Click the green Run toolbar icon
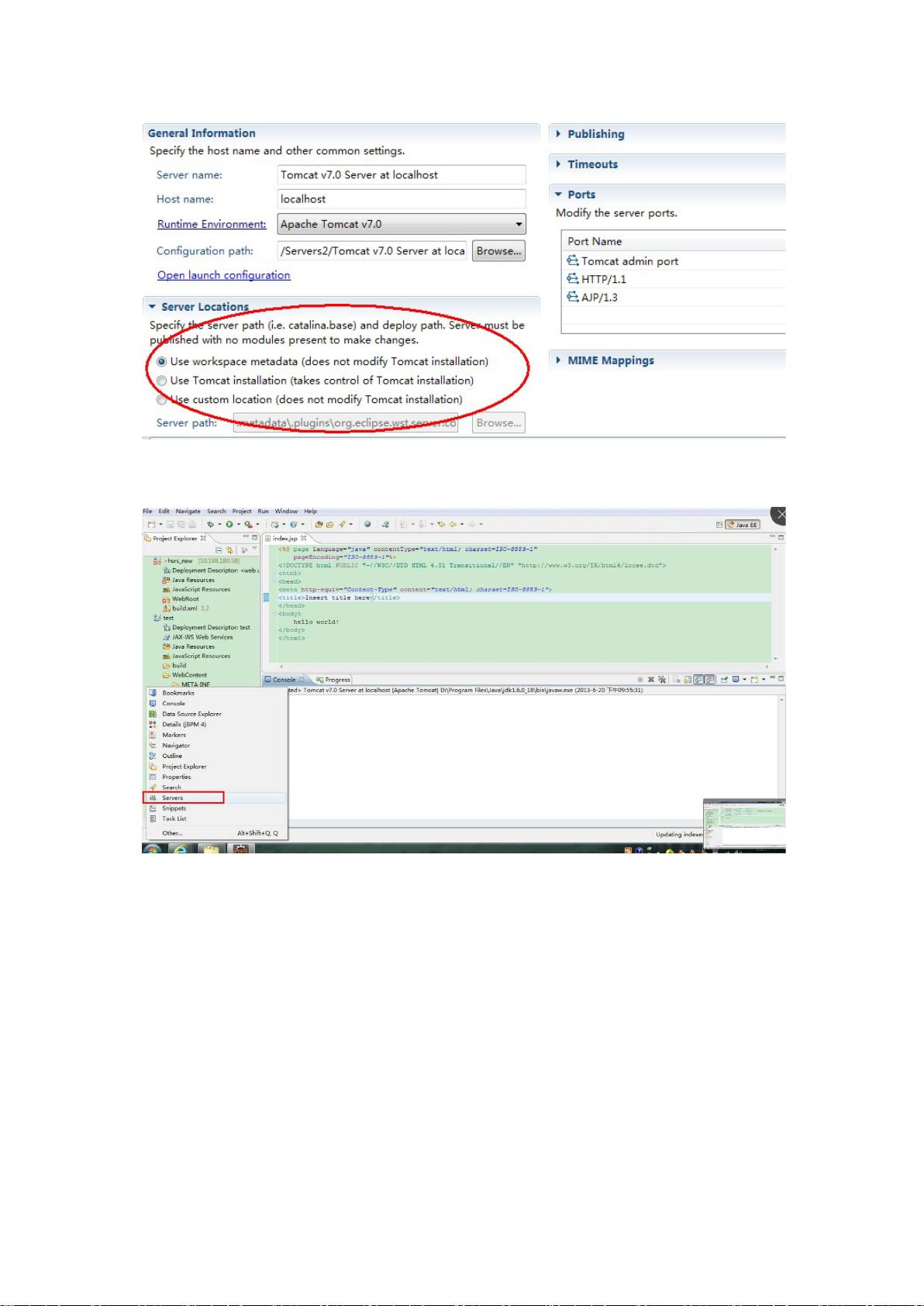The height and width of the screenshot is (1306, 924). click(x=229, y=525)
